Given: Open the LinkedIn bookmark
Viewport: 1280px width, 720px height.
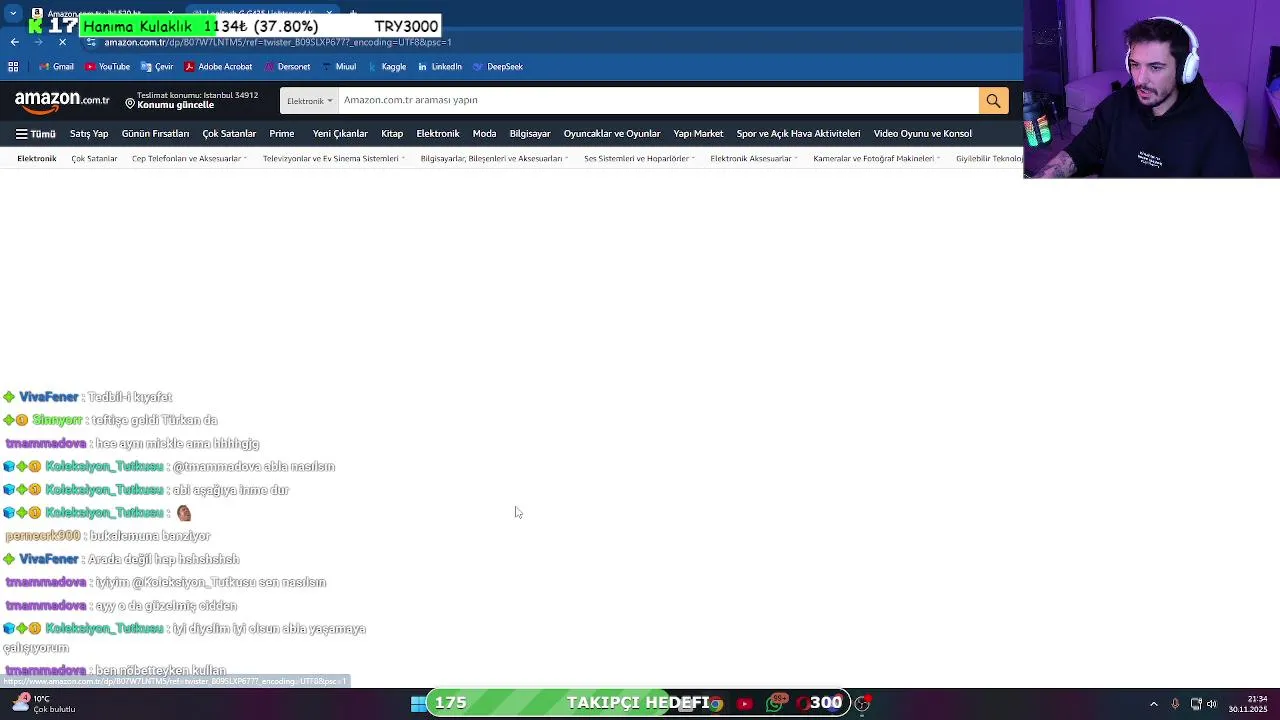Looking at the screenshot, I should [x=440, y=67].
